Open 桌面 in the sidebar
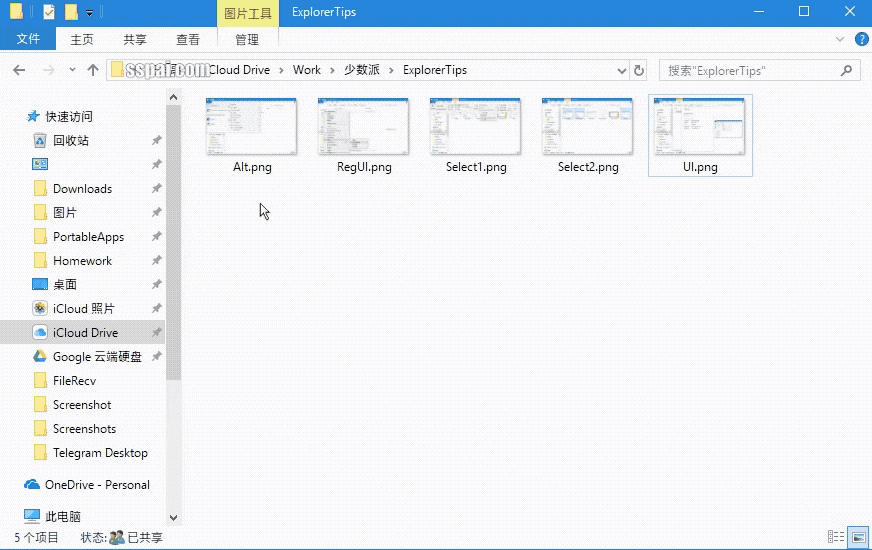The width and height of the screenshot is (872, 550). pos(54,284)
